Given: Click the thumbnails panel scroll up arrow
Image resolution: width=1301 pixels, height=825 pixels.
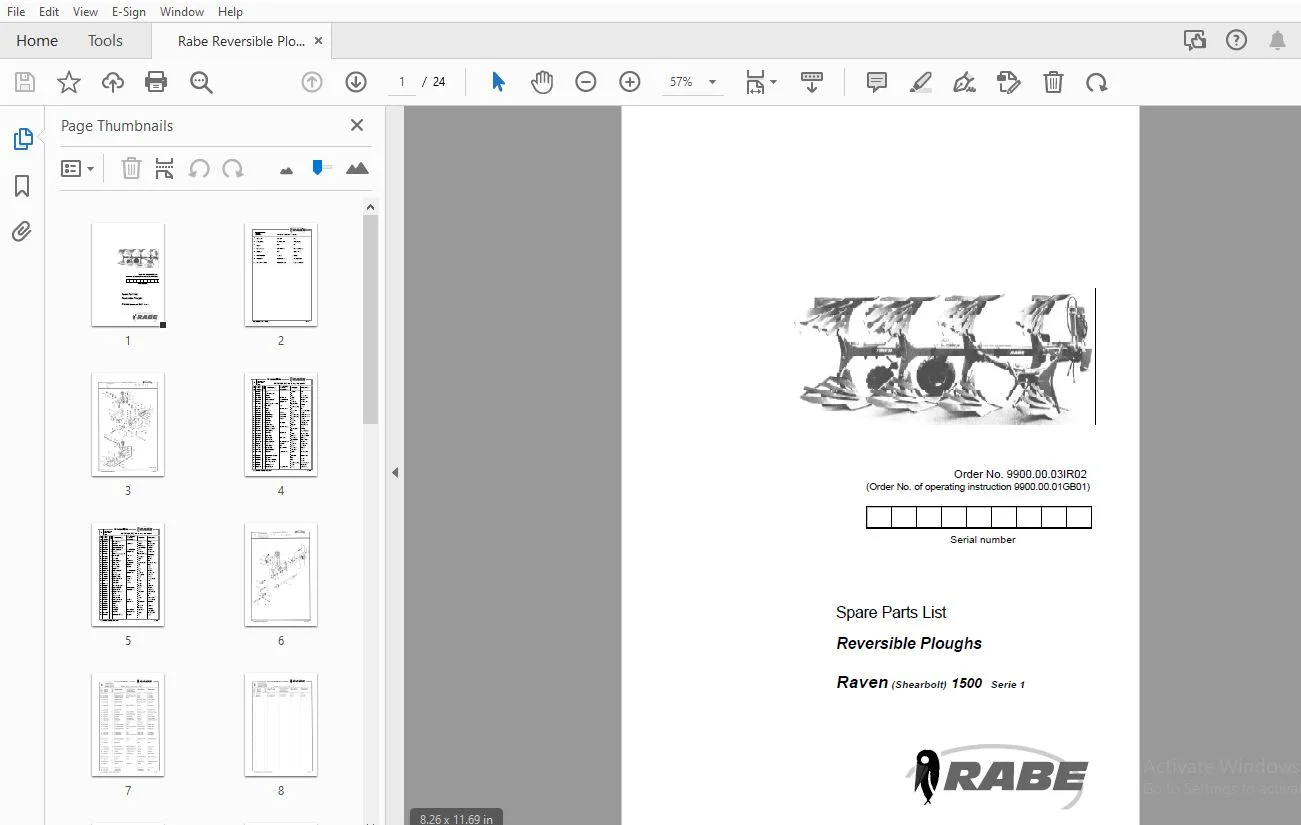Looking at the screenshot, I should click(370, 207).
